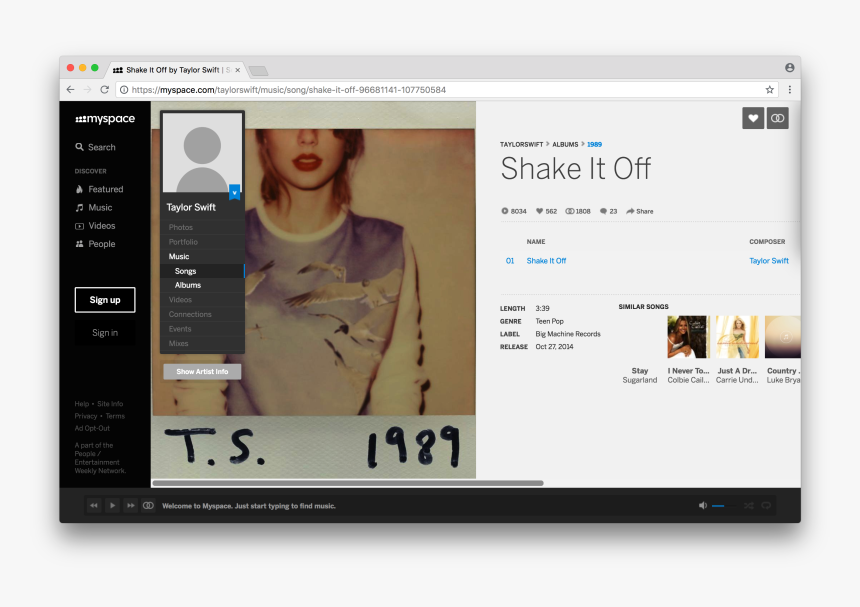Viewport: 860px width, 607px height.
Task: Click the Myspace logo
Action: click(x=105, y=119)
